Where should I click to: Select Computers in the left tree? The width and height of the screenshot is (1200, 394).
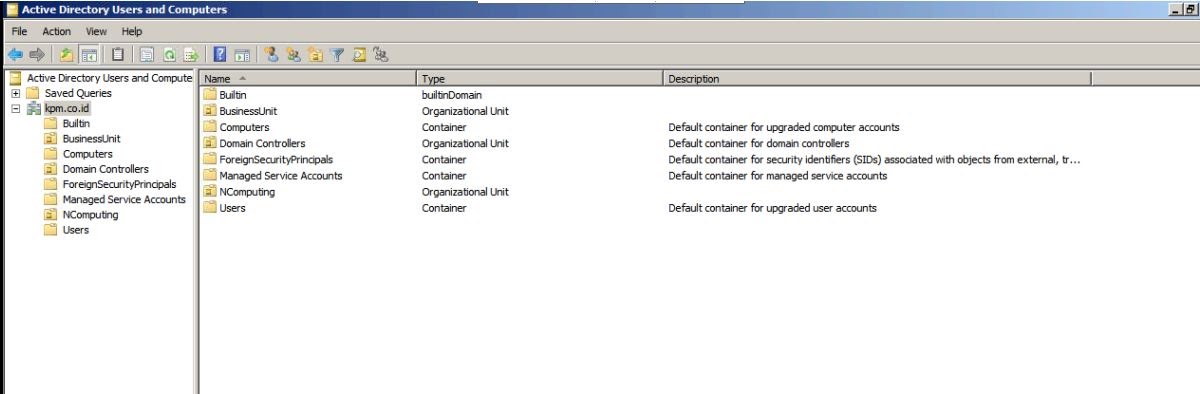(x=87, y=154)
